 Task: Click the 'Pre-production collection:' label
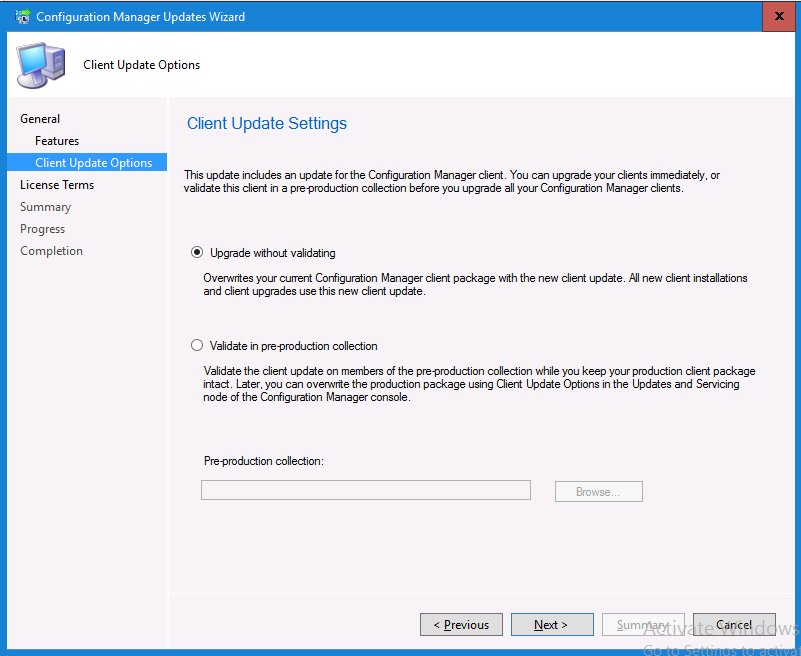(x=264, y=461)
